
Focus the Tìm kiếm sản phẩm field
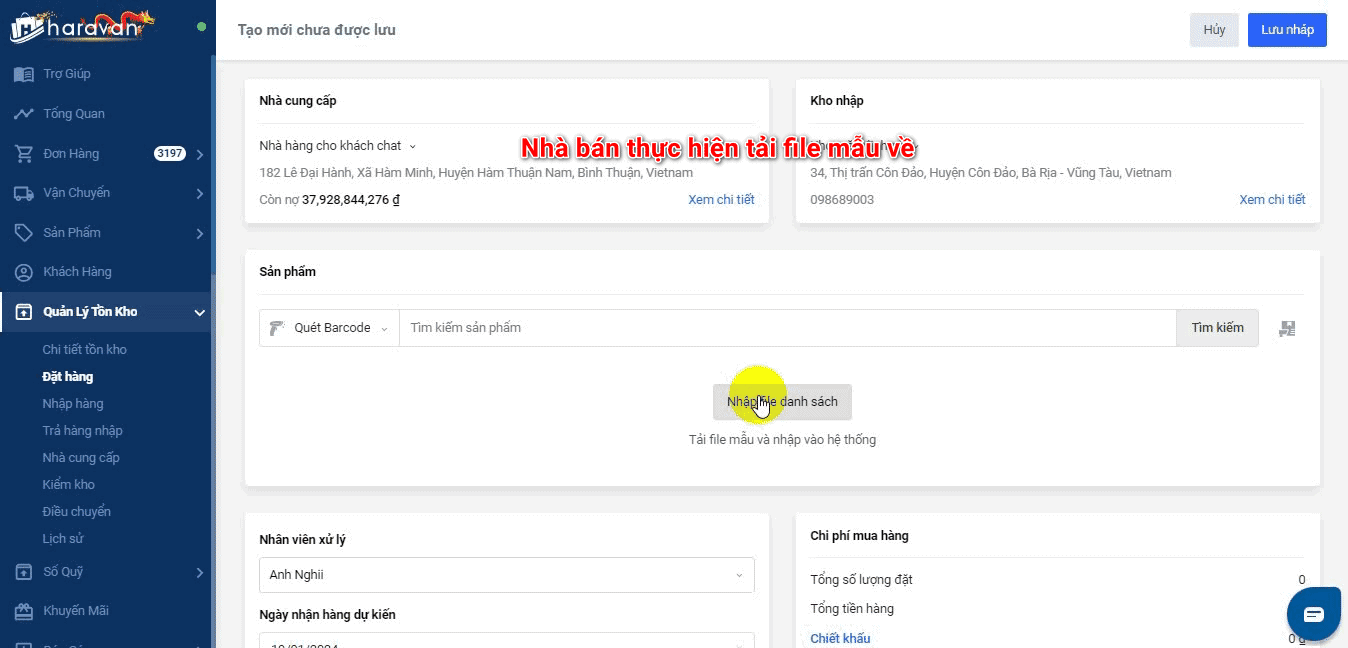pyautogui.click(x=787, y=328)
